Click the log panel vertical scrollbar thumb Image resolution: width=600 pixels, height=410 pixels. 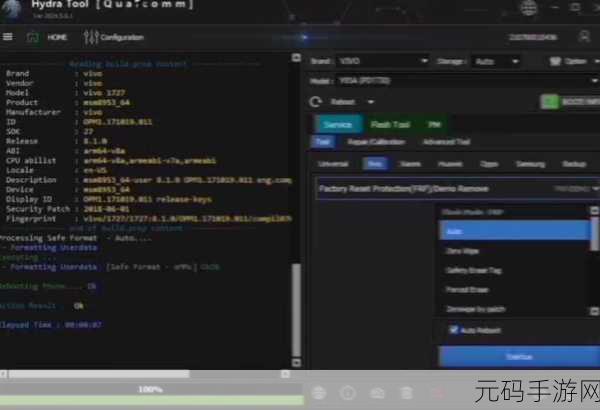coord(296,310)
